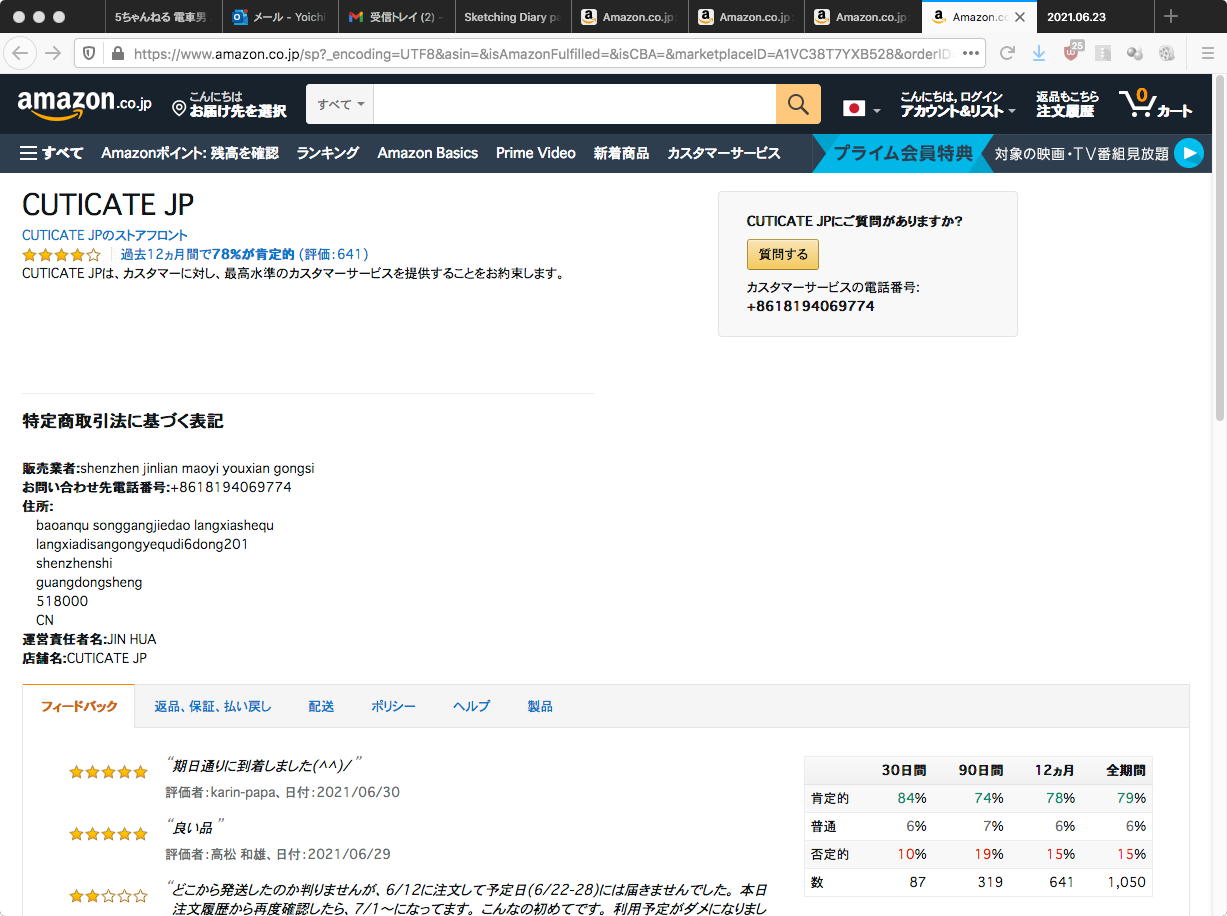Click the 否定的 row label
This screenshot has height=916, width=1227.
[x=829, y=854]
